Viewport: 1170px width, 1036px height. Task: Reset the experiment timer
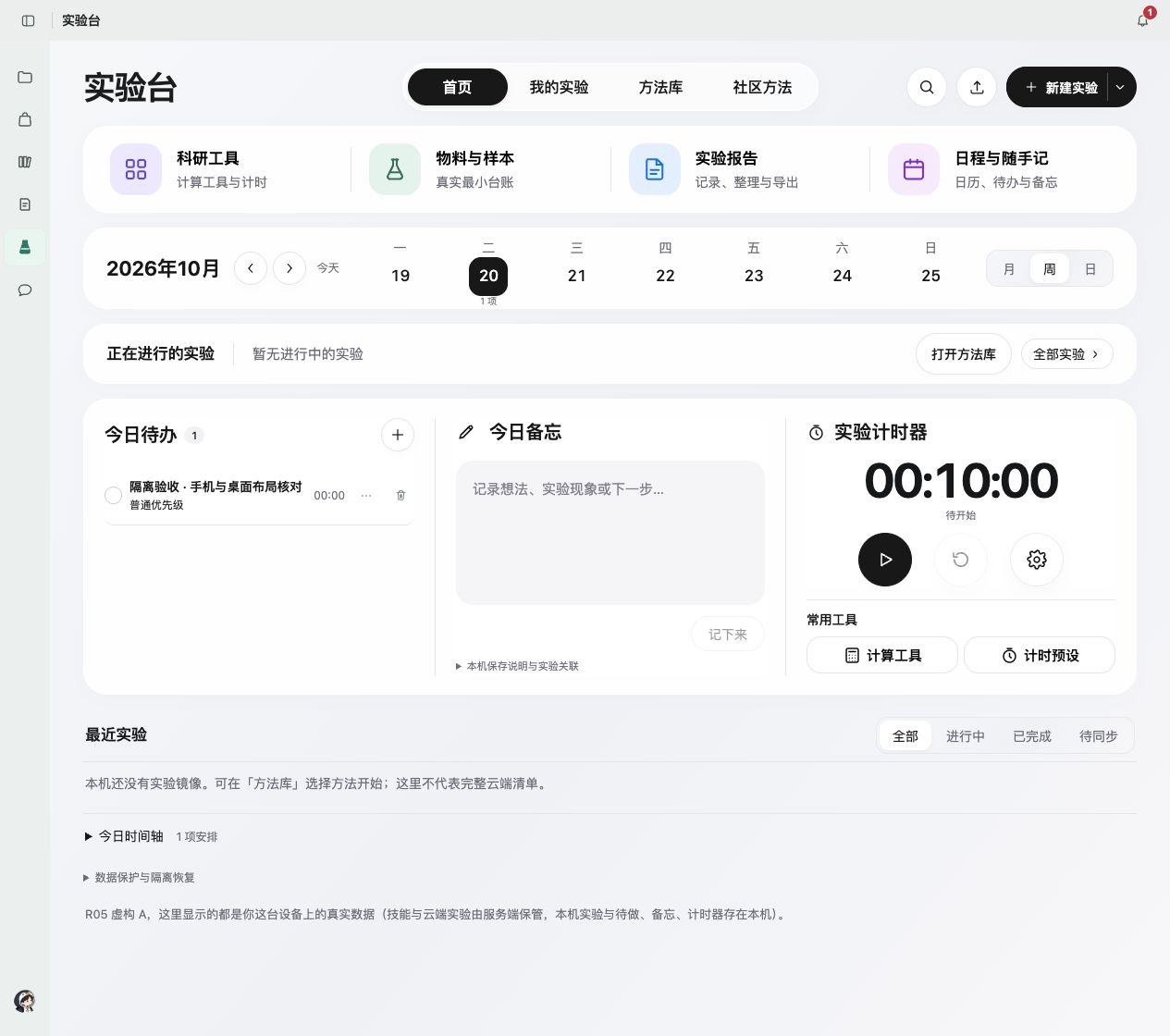point(961,560)
